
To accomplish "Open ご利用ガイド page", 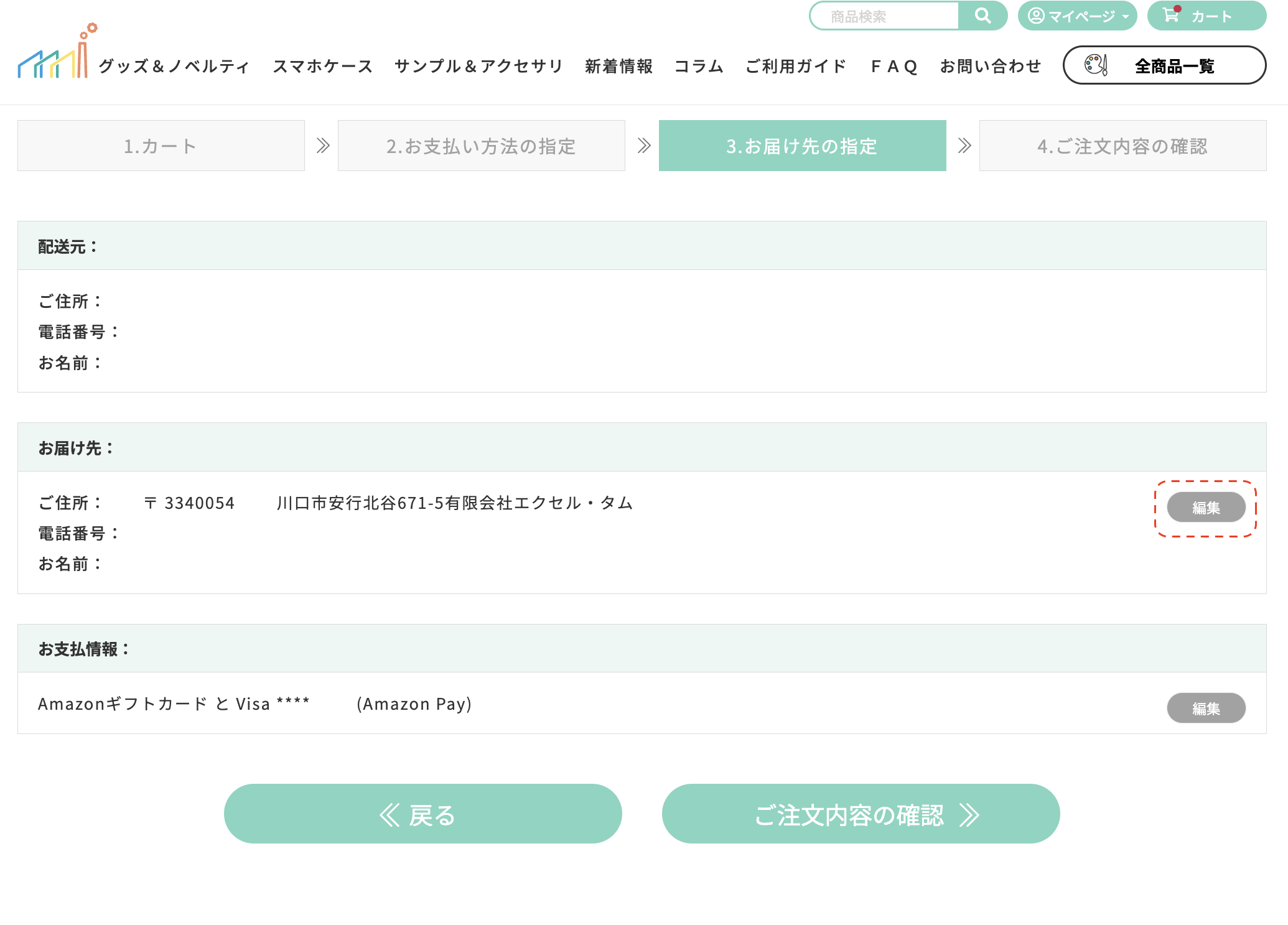I will coord(796,66).
